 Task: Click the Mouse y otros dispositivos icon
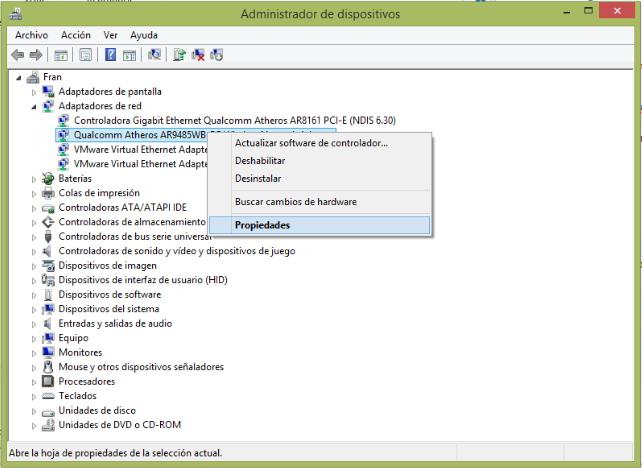pos(48,366)
